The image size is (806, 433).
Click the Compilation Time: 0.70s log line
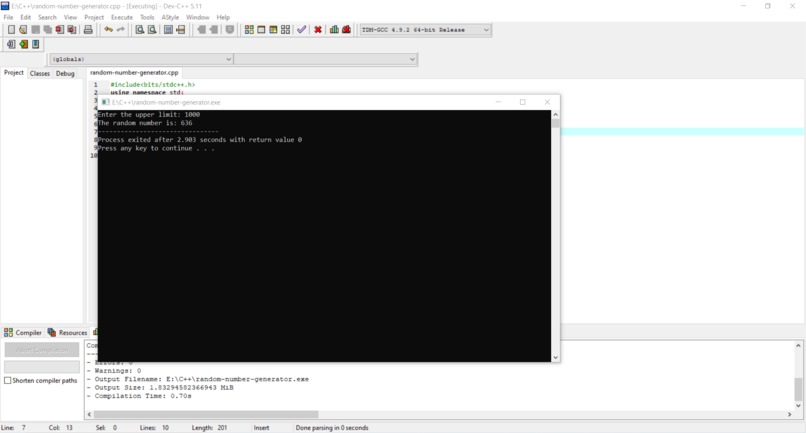139,396
